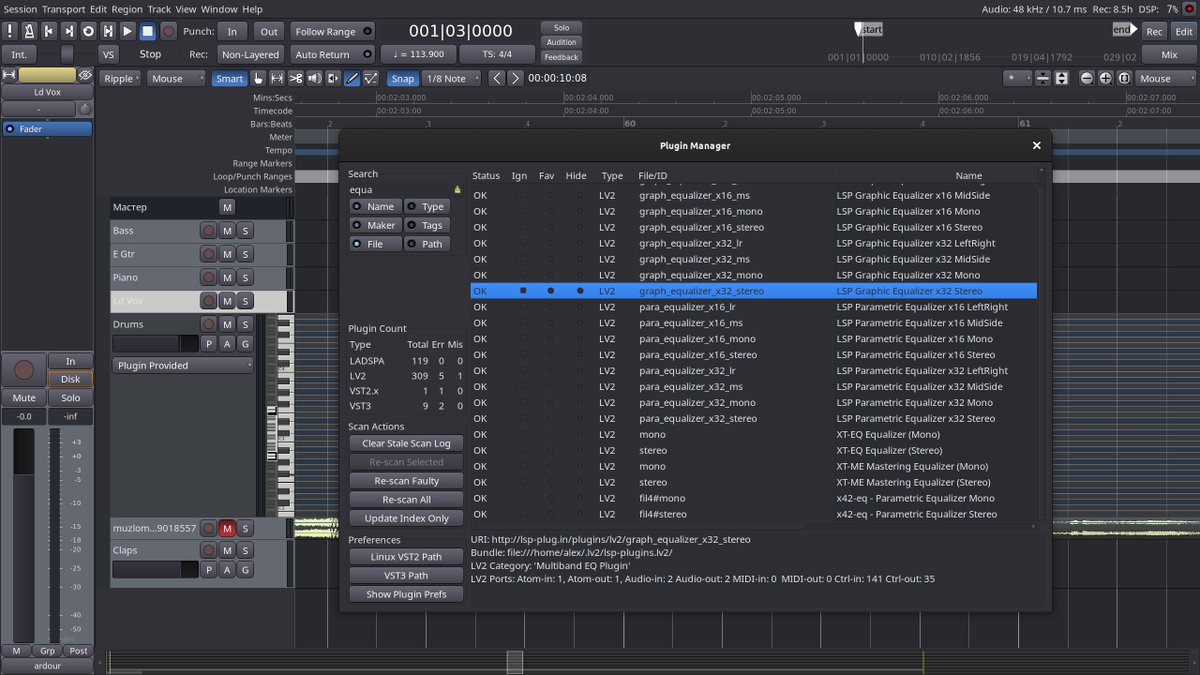Nudge playhead backward arrow

496,78
